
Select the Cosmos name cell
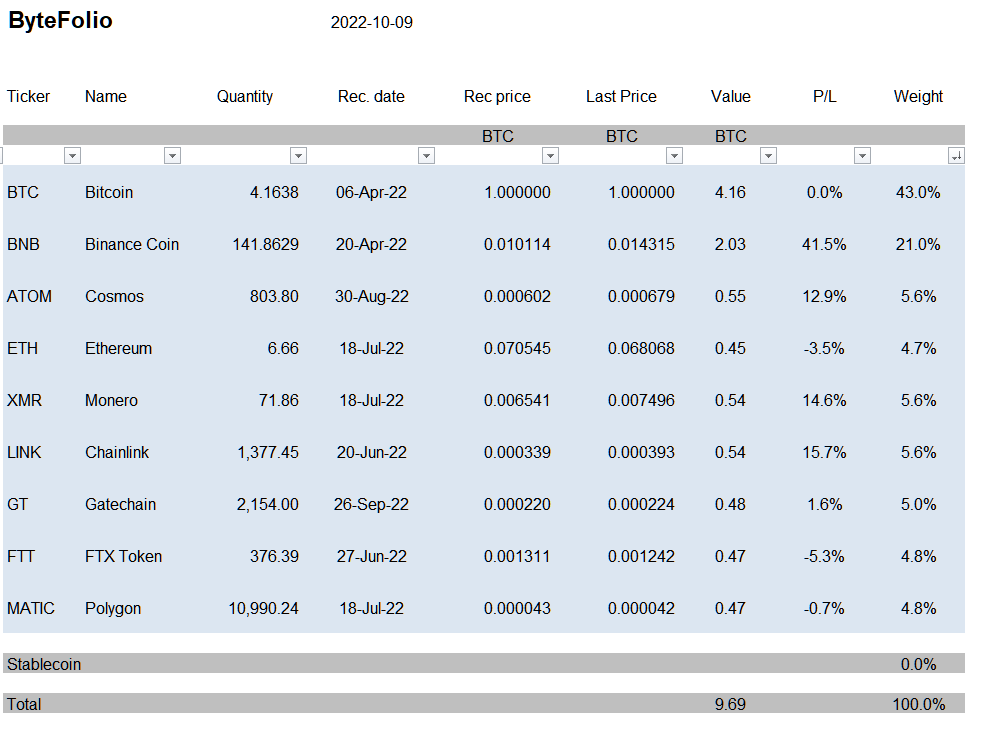pyautogui.click(x=114, y=297)
